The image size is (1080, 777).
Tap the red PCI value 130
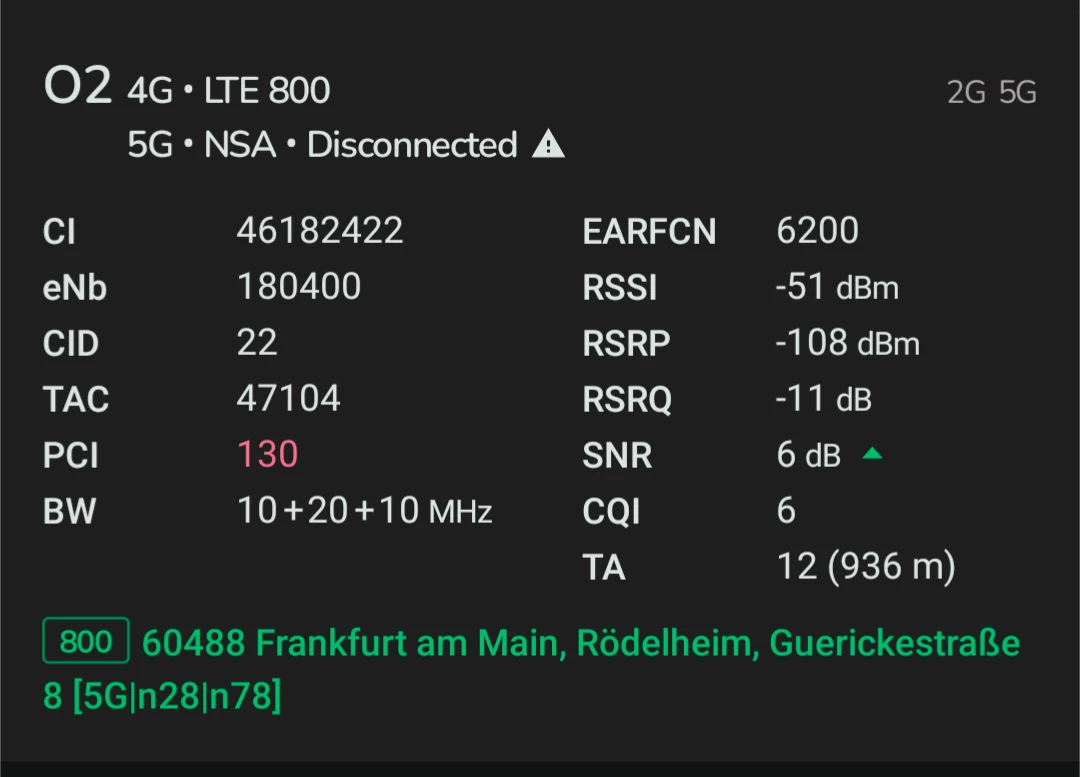[x=267, y=455]
